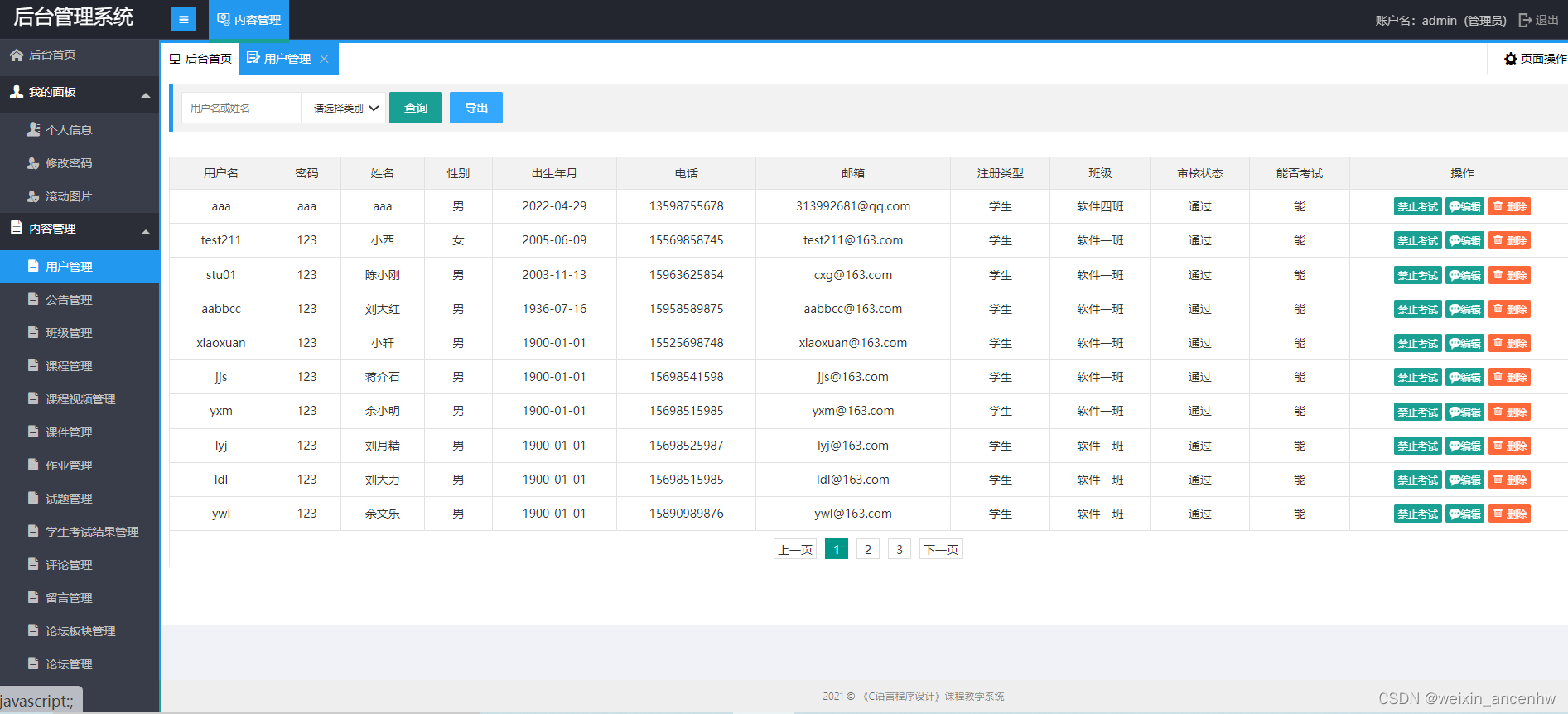Open 班级管理 in the sidebar
The image size is (1568, 714).
[80, 333]
